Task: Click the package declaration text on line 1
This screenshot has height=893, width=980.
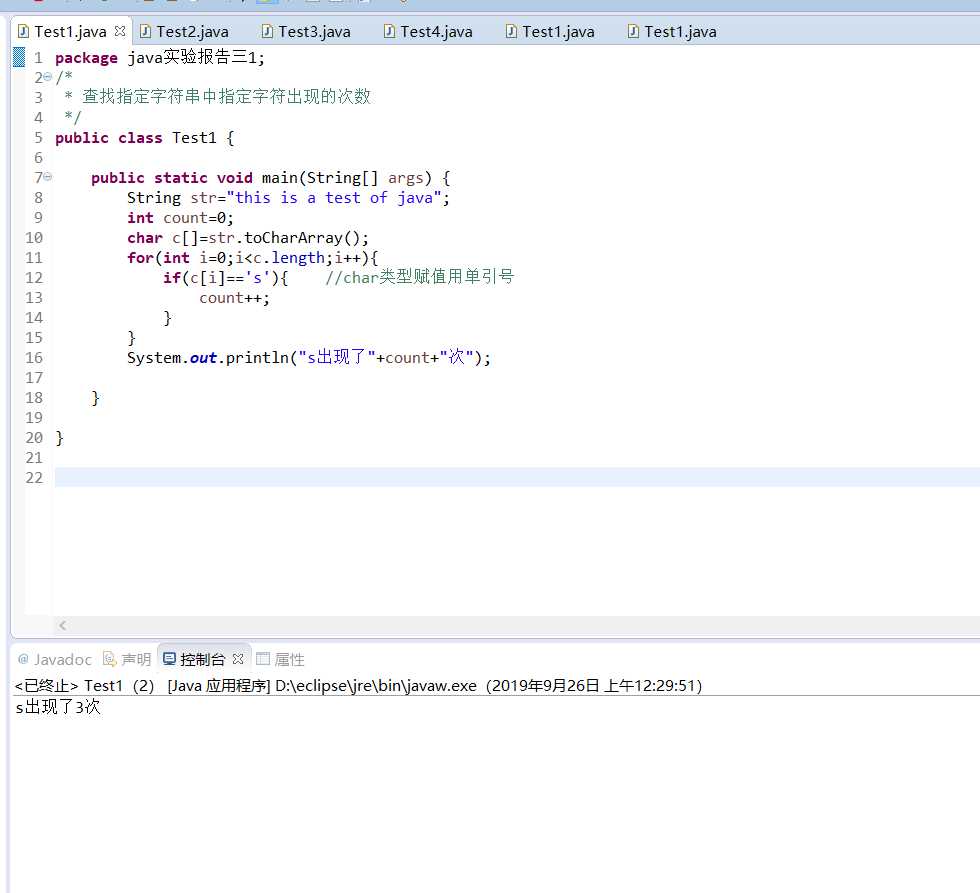Action: point(160,57)
